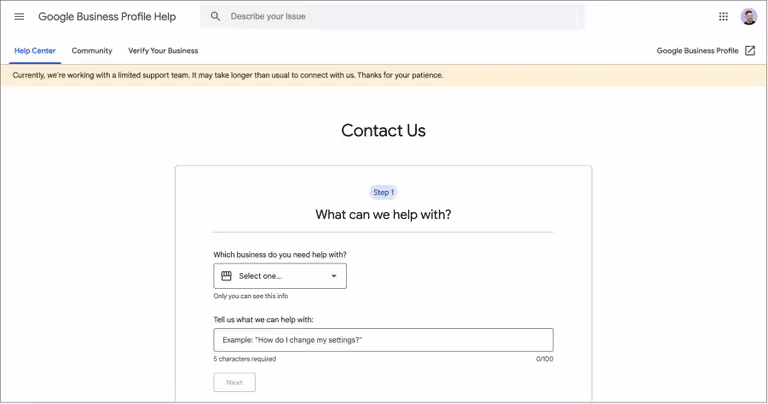The image size is (768, 404).
Task: Click the search magnifier icon
Action: point(215,16)
